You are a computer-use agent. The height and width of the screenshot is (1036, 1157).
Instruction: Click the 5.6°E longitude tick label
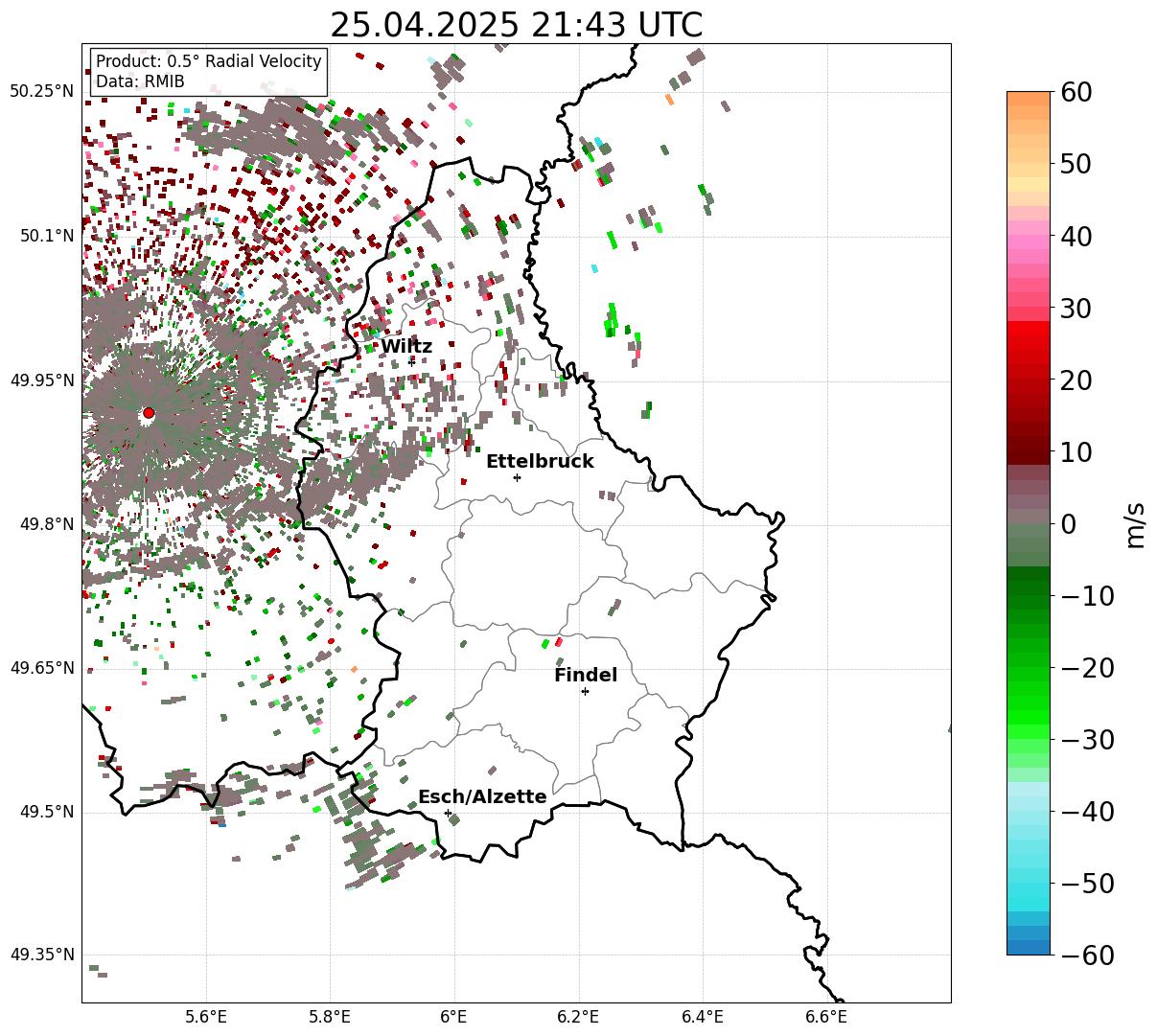point(206,1016)
